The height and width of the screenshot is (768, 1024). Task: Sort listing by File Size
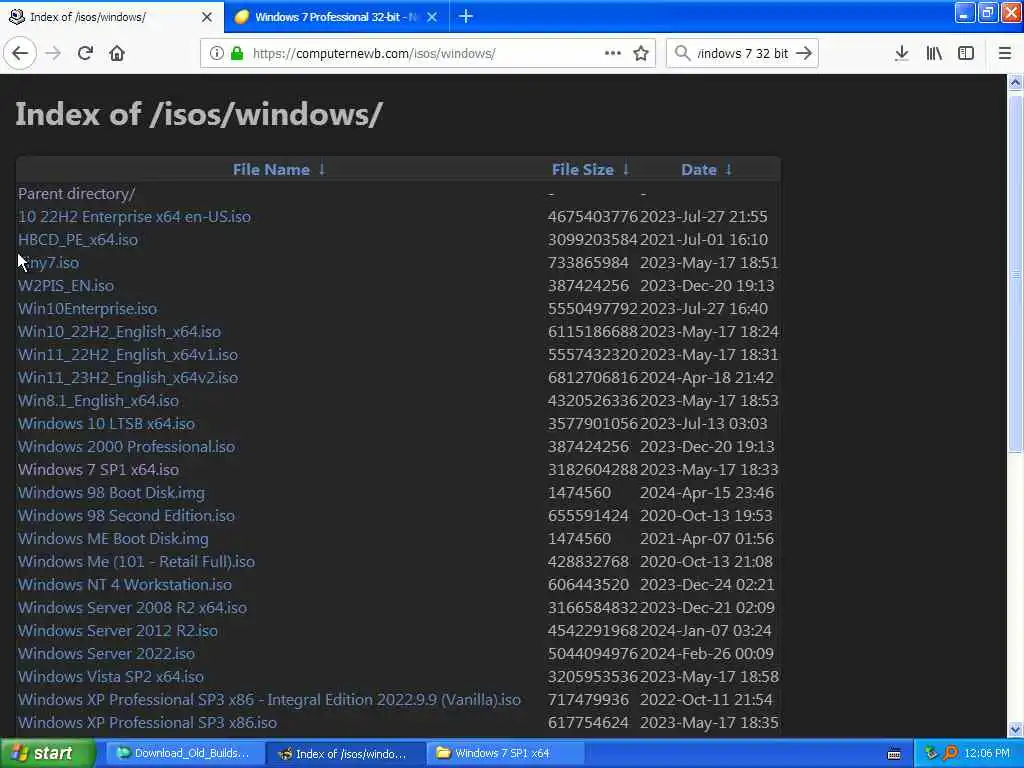coord(583,169)
